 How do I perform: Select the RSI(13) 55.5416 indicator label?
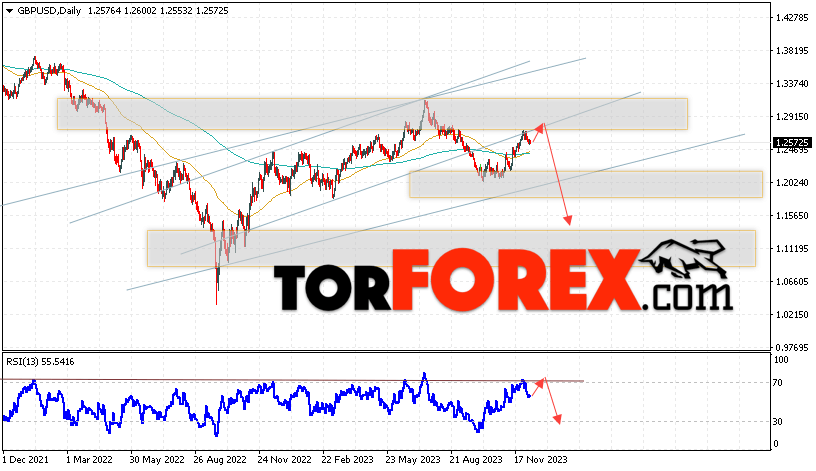[x=40, y=361]
